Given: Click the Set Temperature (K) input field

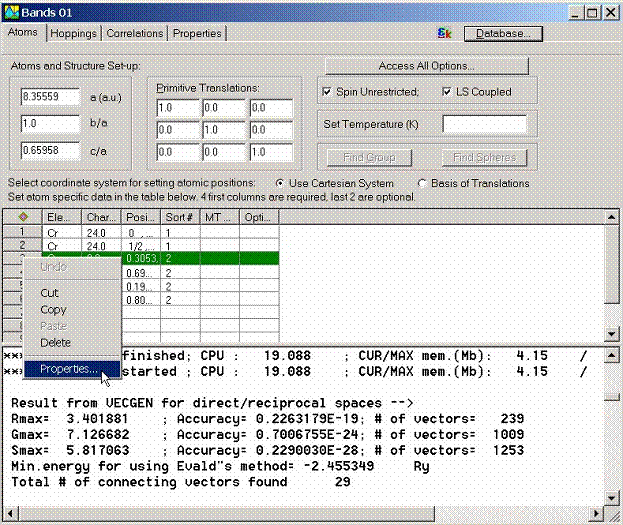Looking at the screenshot, I should coord(484,125).
